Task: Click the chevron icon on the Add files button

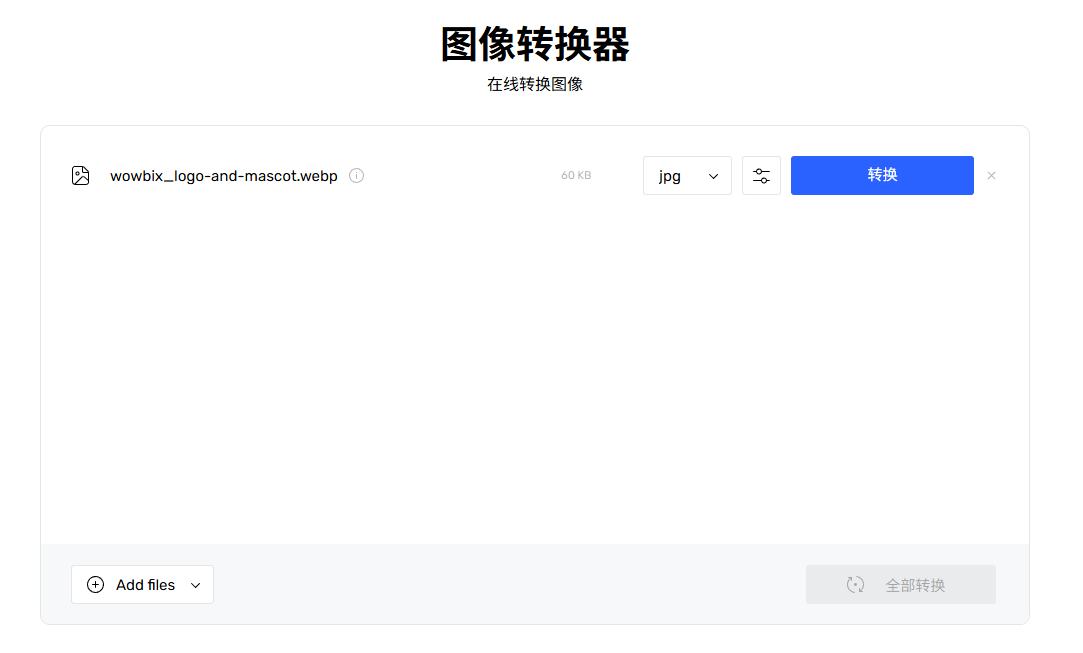Action: 195,585
